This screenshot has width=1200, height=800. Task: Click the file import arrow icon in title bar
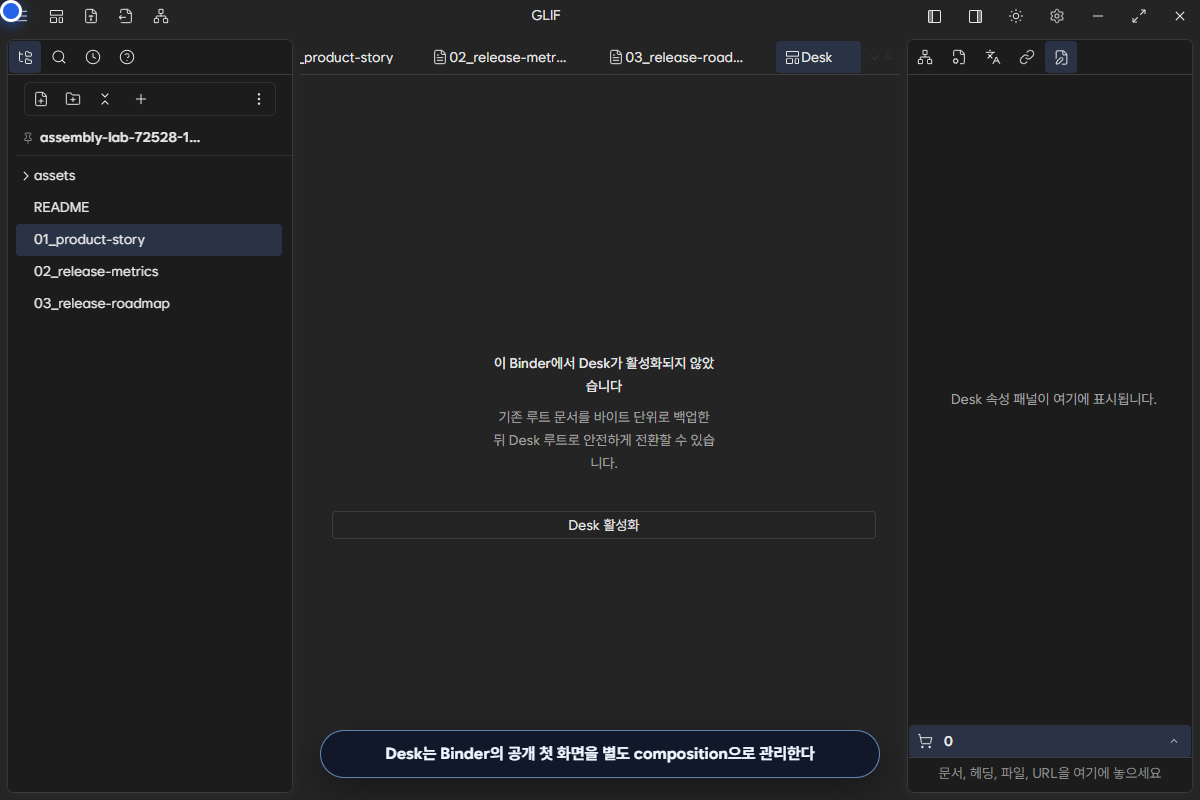125,16
